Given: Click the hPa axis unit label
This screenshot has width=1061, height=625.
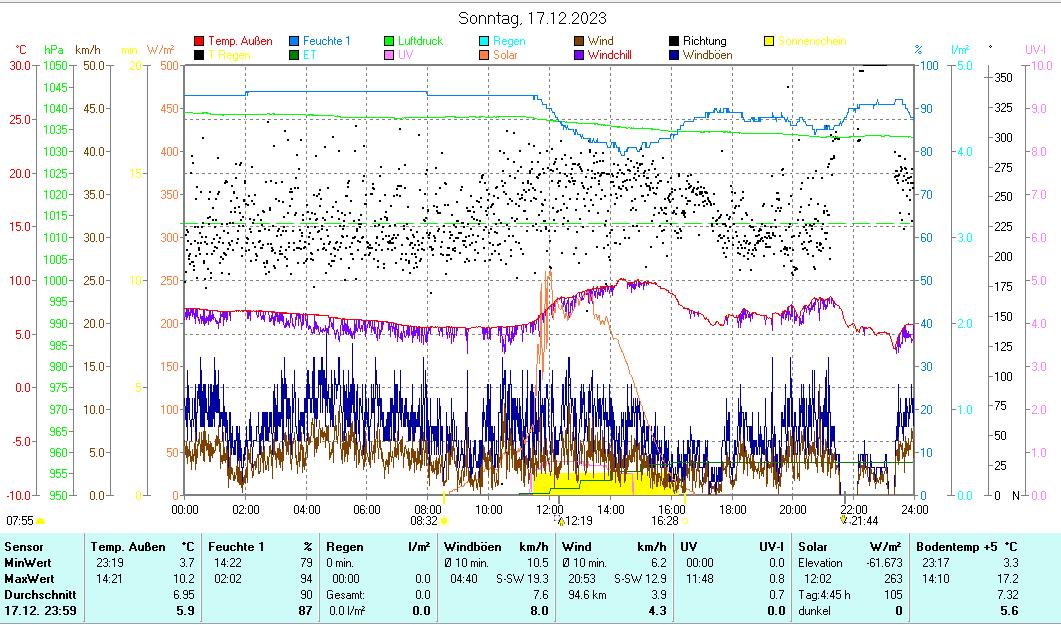Looking at the screenshot, I should (54, 50).
